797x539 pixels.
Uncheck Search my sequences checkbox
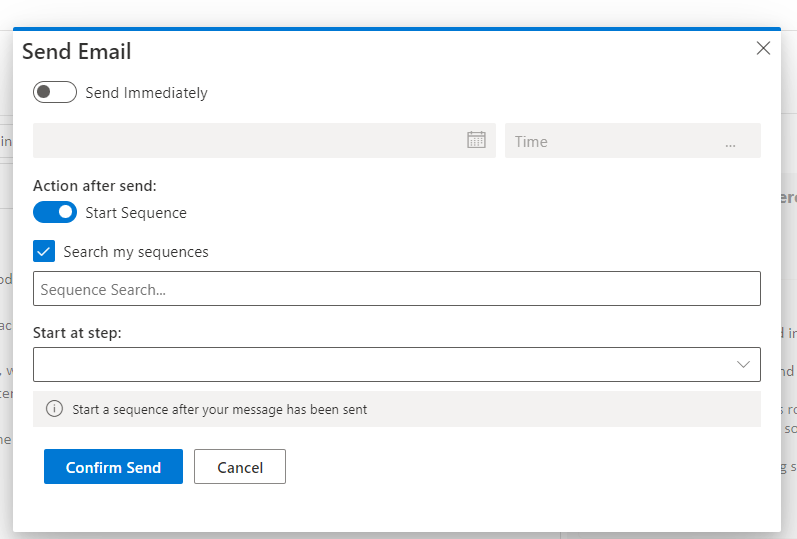pyautogui.click(x=44, y=251)
